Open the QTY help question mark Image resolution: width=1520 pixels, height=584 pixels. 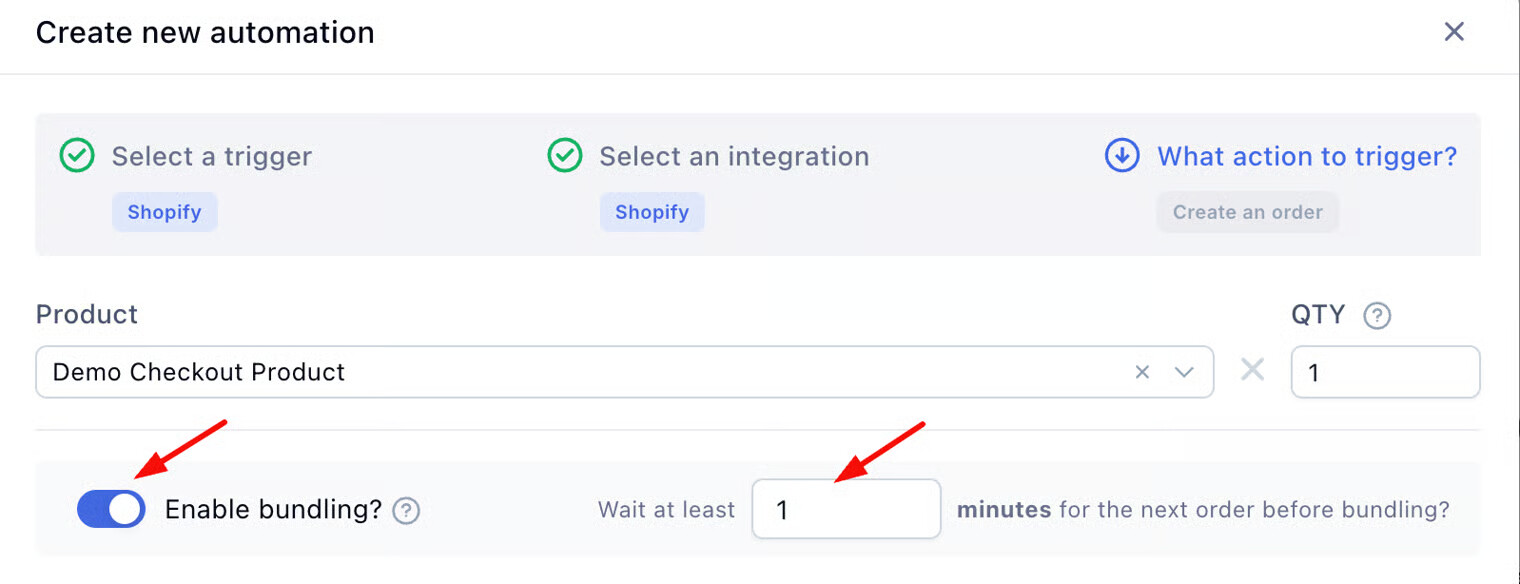[x=1377, y=316]
